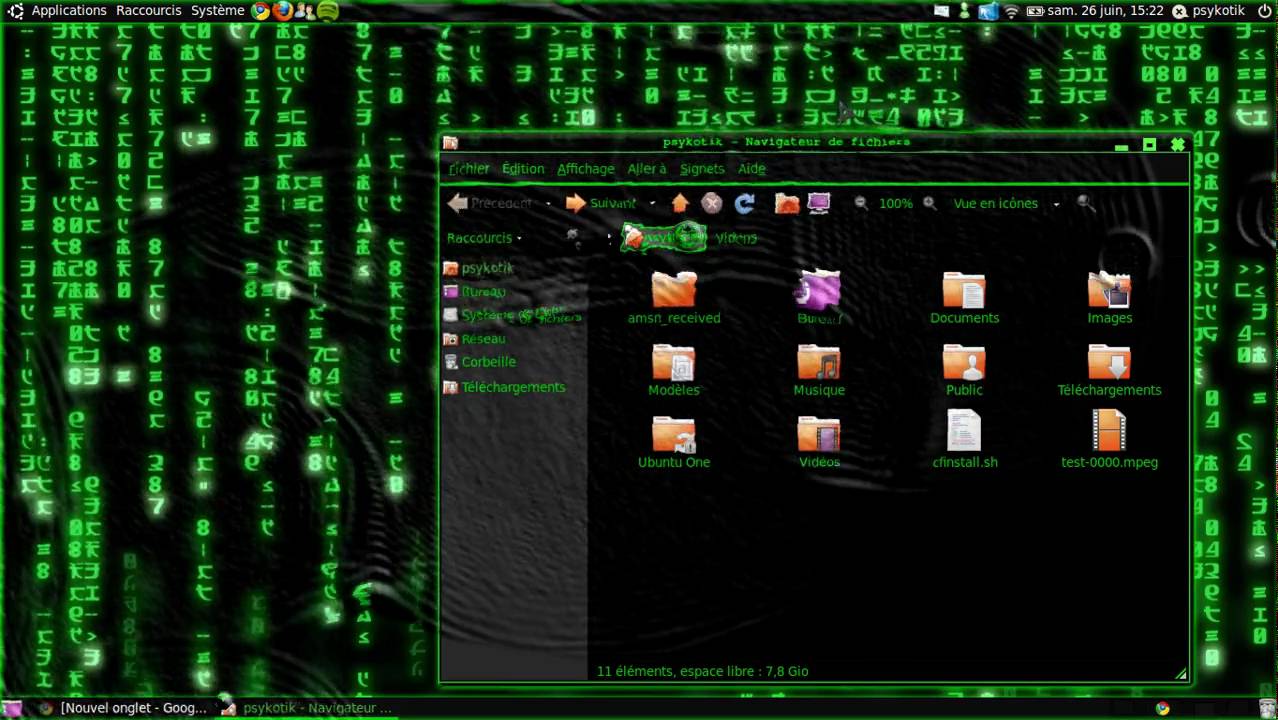Open psykotik in the sidebar
The width and height of the screenshot is (1278, 720).
click(x=478, y=268)
